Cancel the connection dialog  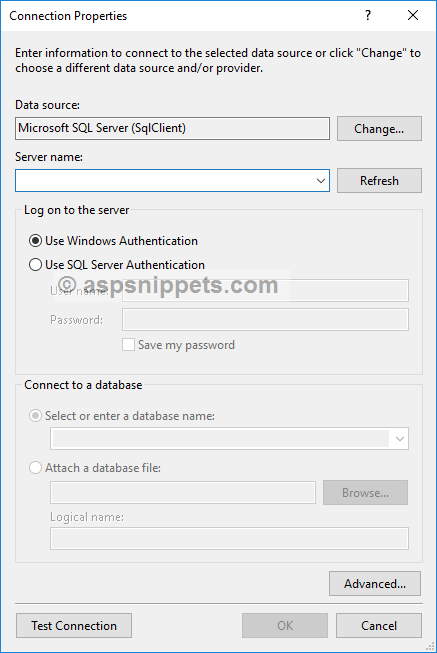tap(379, 626)
